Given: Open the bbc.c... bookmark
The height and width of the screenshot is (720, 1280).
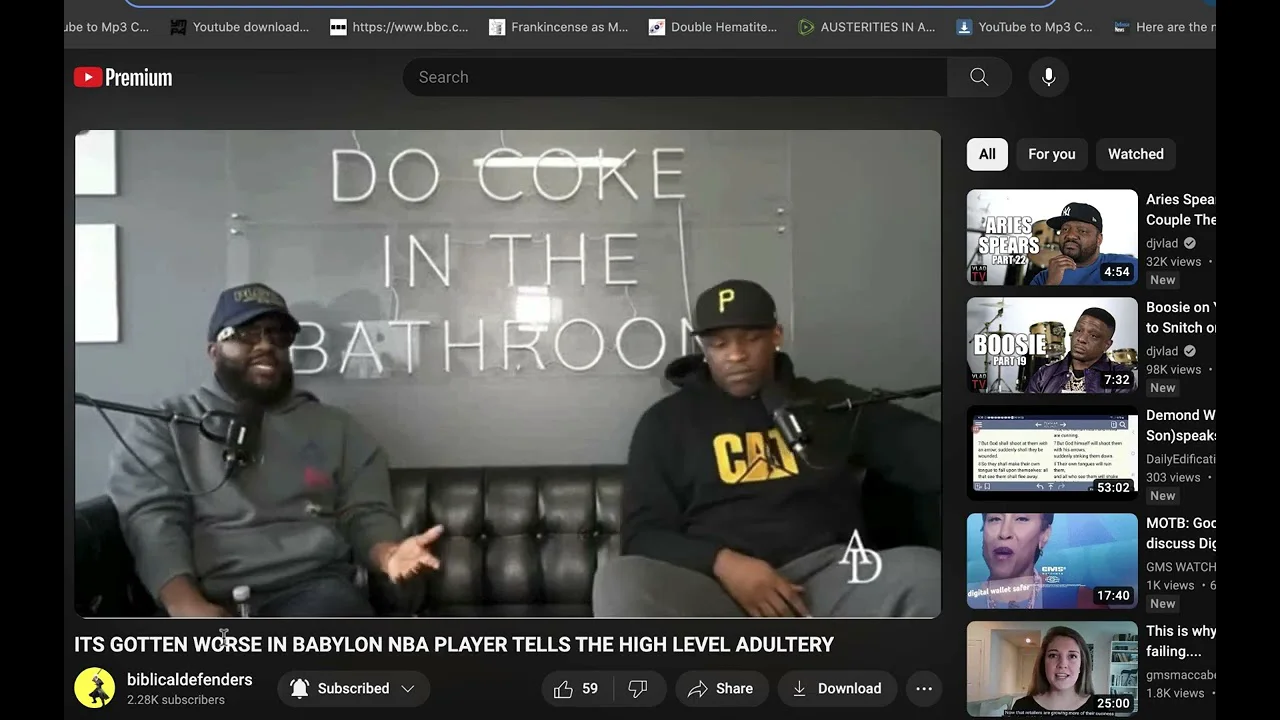Looking at the screenshot, I should coord(399,27).
